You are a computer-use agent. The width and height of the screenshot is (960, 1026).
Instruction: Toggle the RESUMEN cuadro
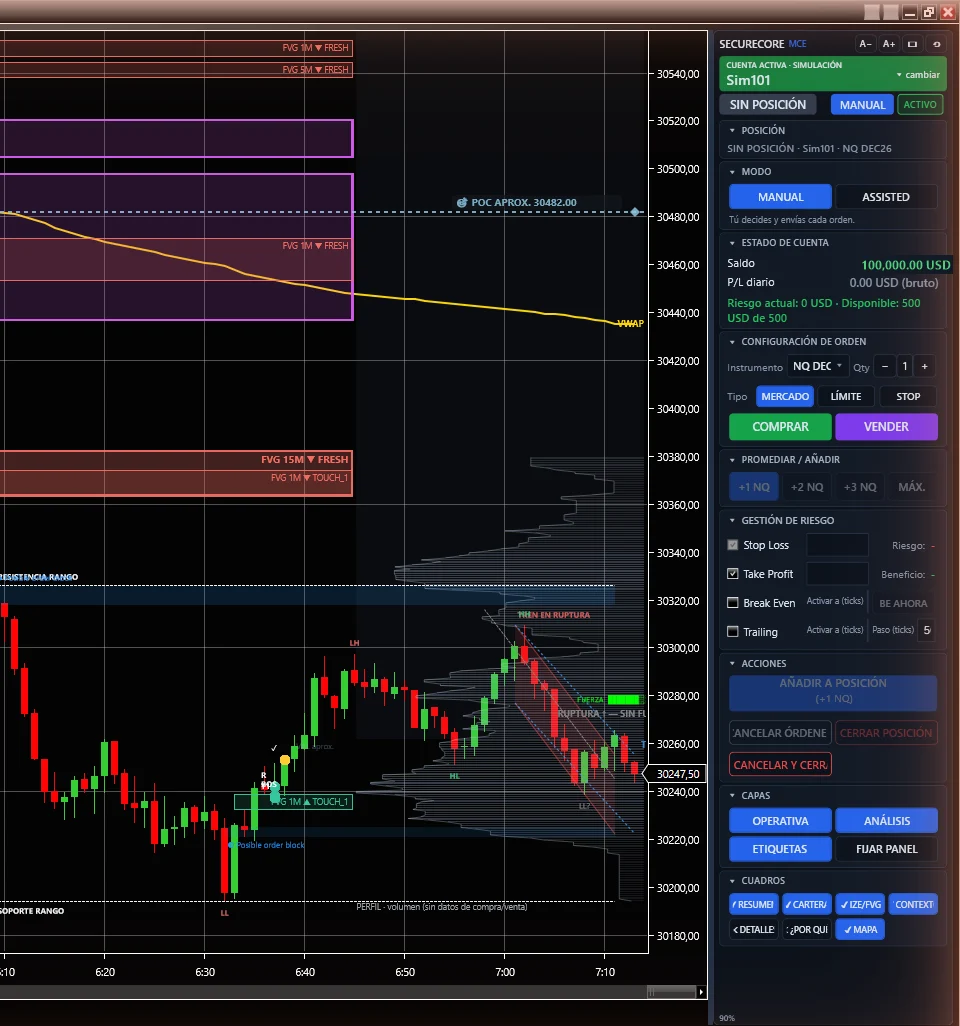point(754,904)
